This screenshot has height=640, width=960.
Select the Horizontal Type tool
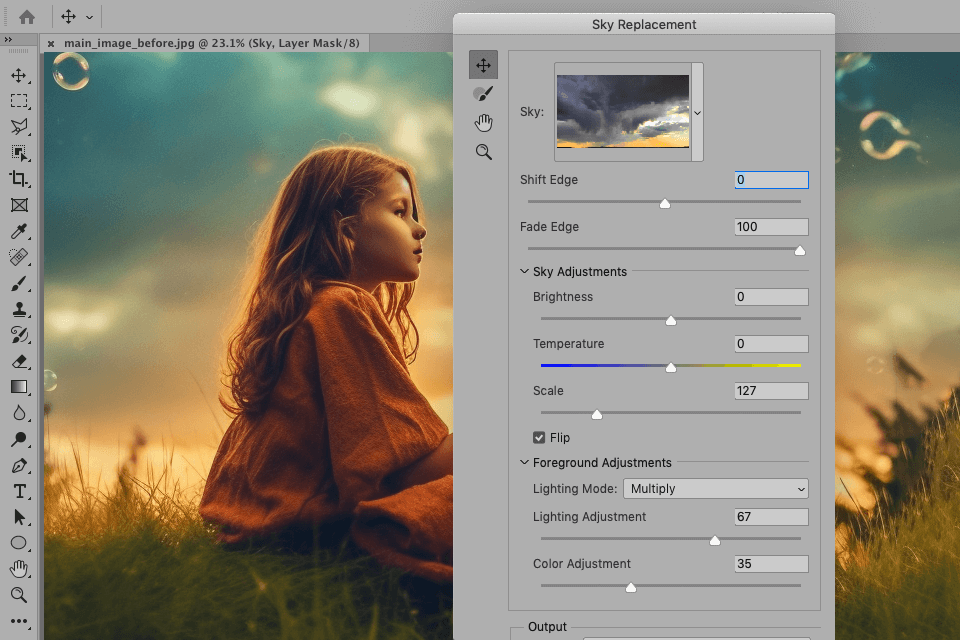tap(18, 491)
